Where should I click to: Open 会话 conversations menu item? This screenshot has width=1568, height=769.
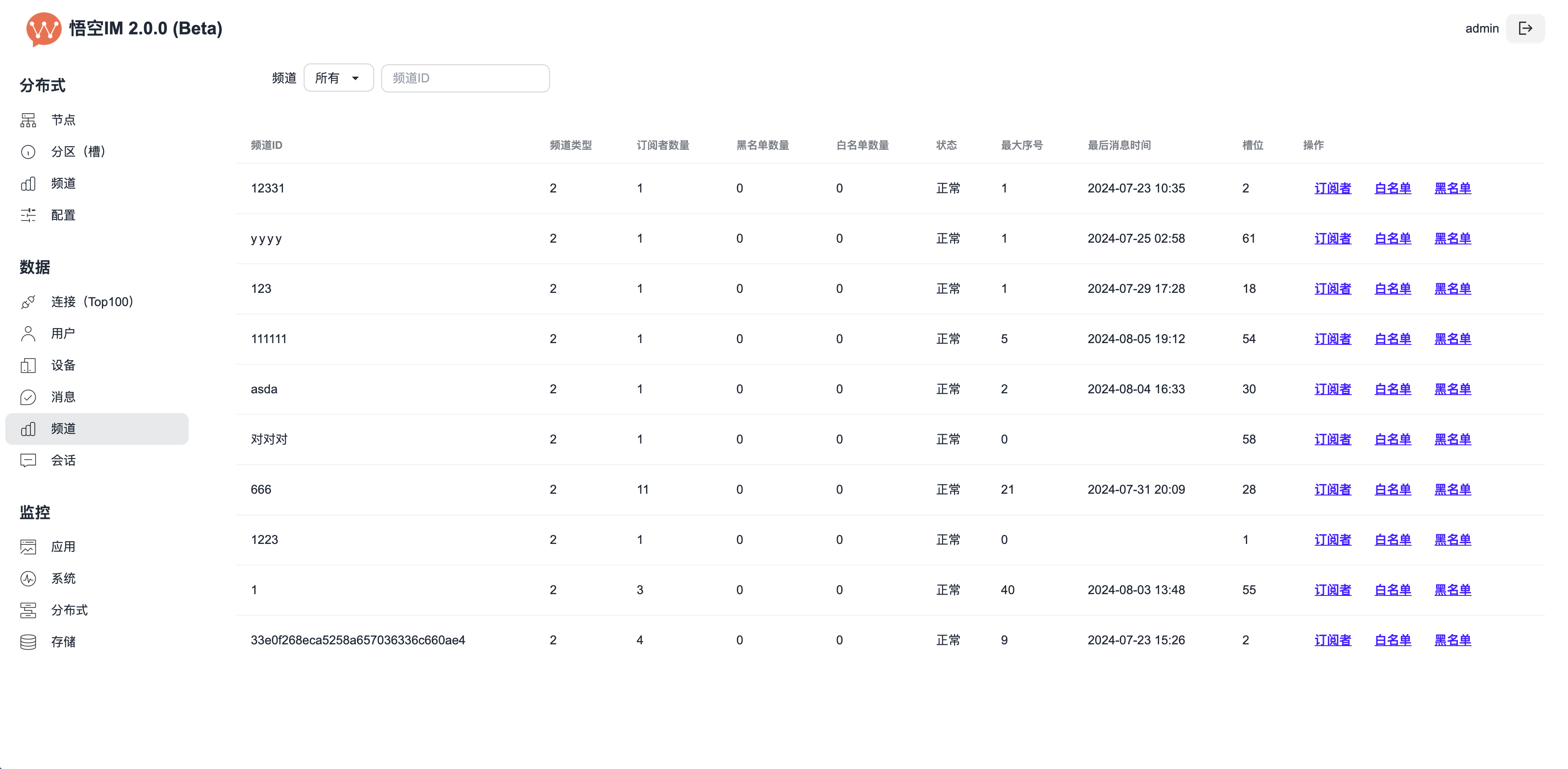[x=63, y=461]
